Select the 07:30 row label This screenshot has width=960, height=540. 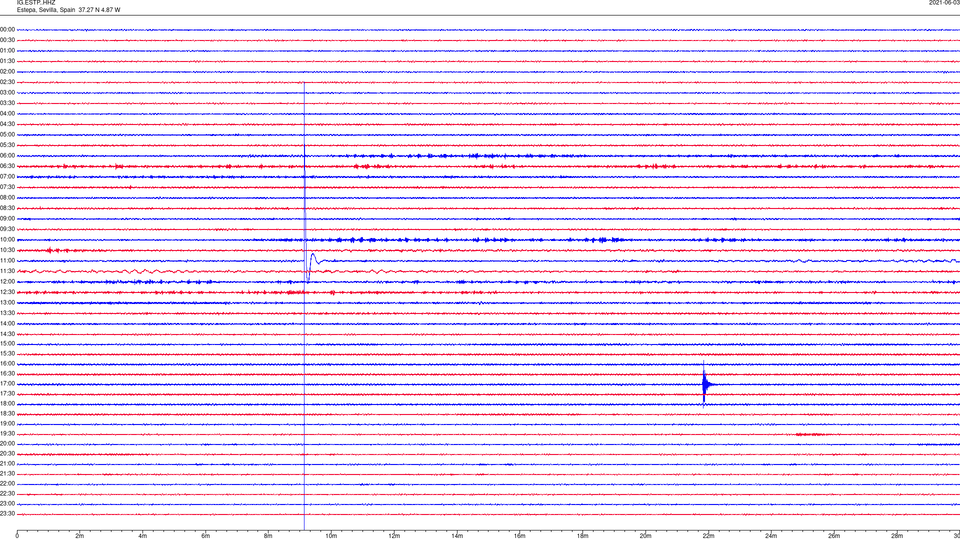(7, 187)
